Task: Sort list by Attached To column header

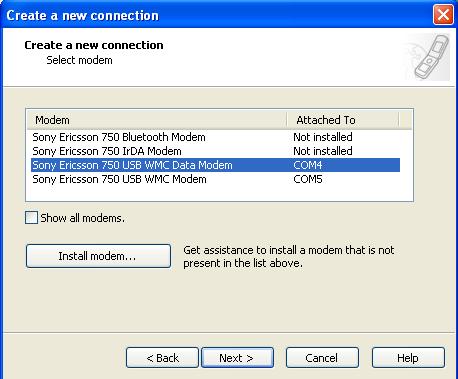Action: 343,120
